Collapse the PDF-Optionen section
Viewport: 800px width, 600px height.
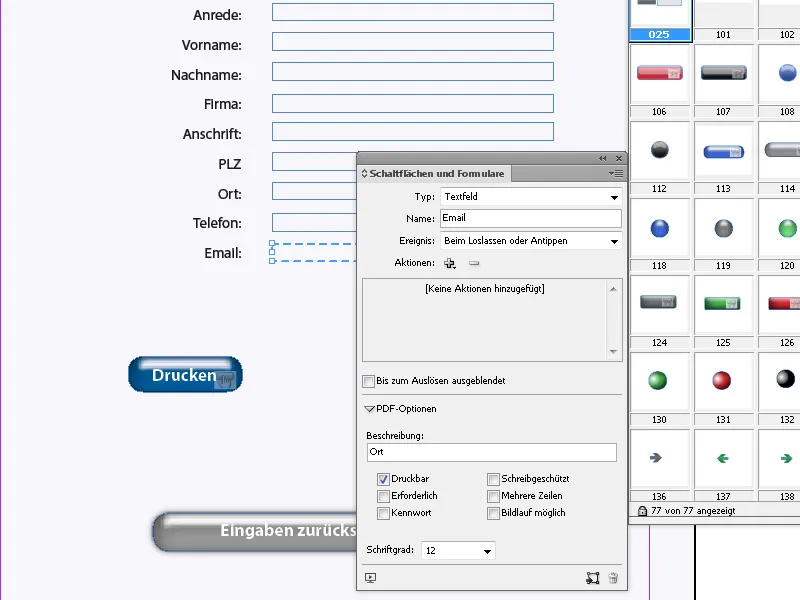[x=369, y=409]
